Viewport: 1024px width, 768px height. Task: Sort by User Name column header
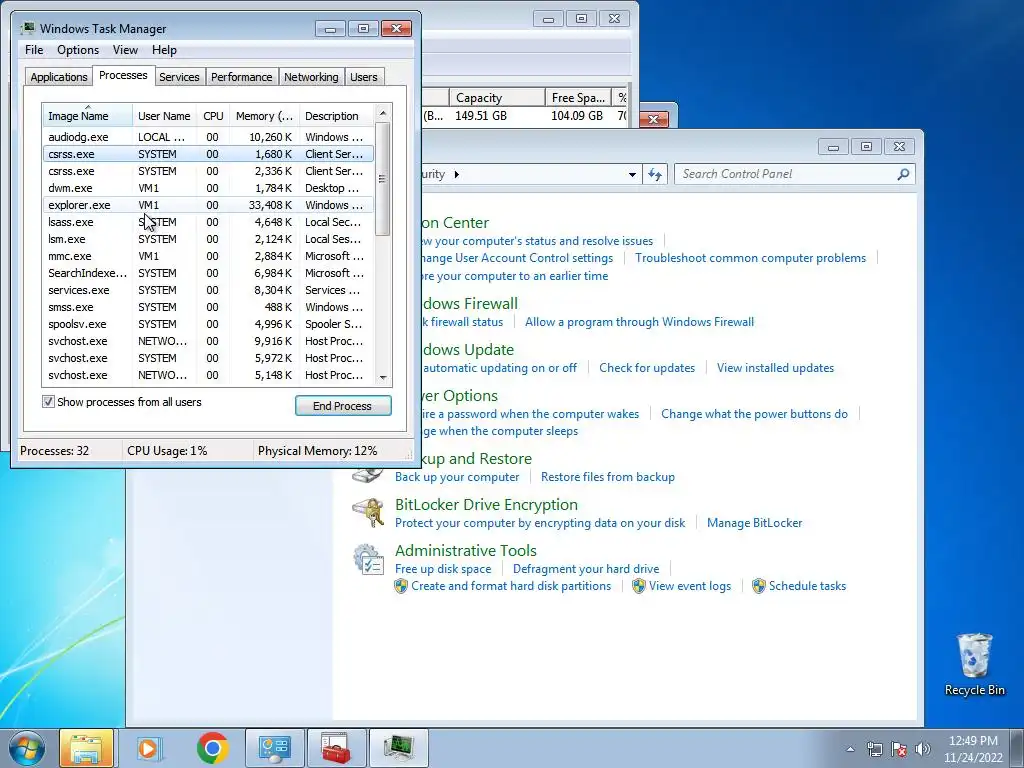tap(164, 116)
